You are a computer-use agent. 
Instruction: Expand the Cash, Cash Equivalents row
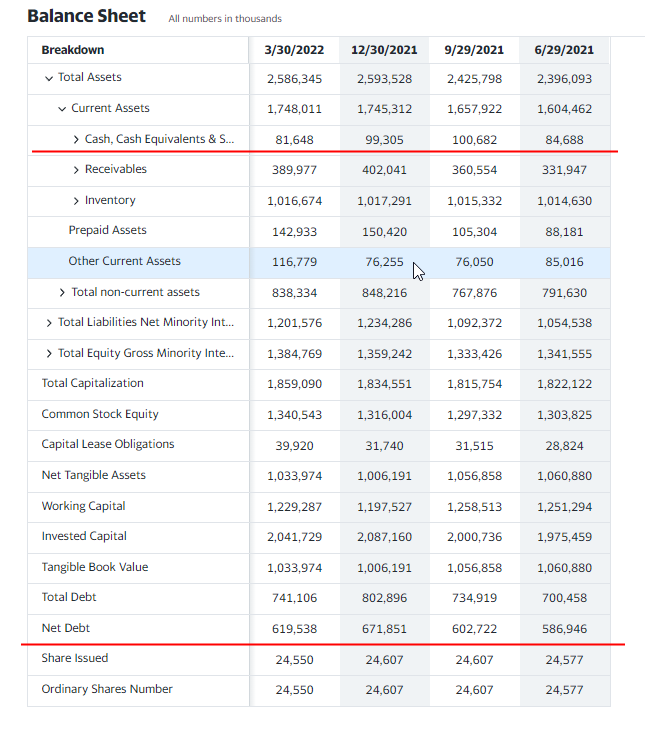coord(76,139)
